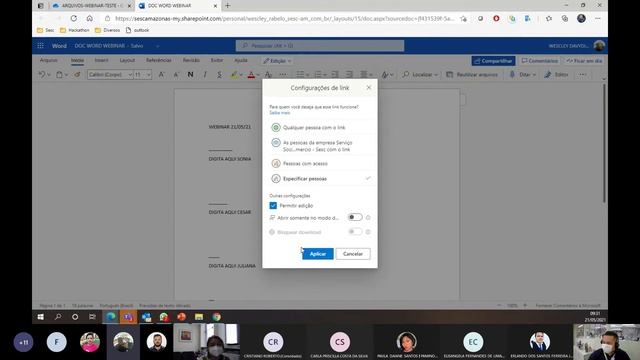The width and height of the screenshot is (640, 360).
Task: Open PowerPoint from the taskbar
Action: click(x=181, y=317)
